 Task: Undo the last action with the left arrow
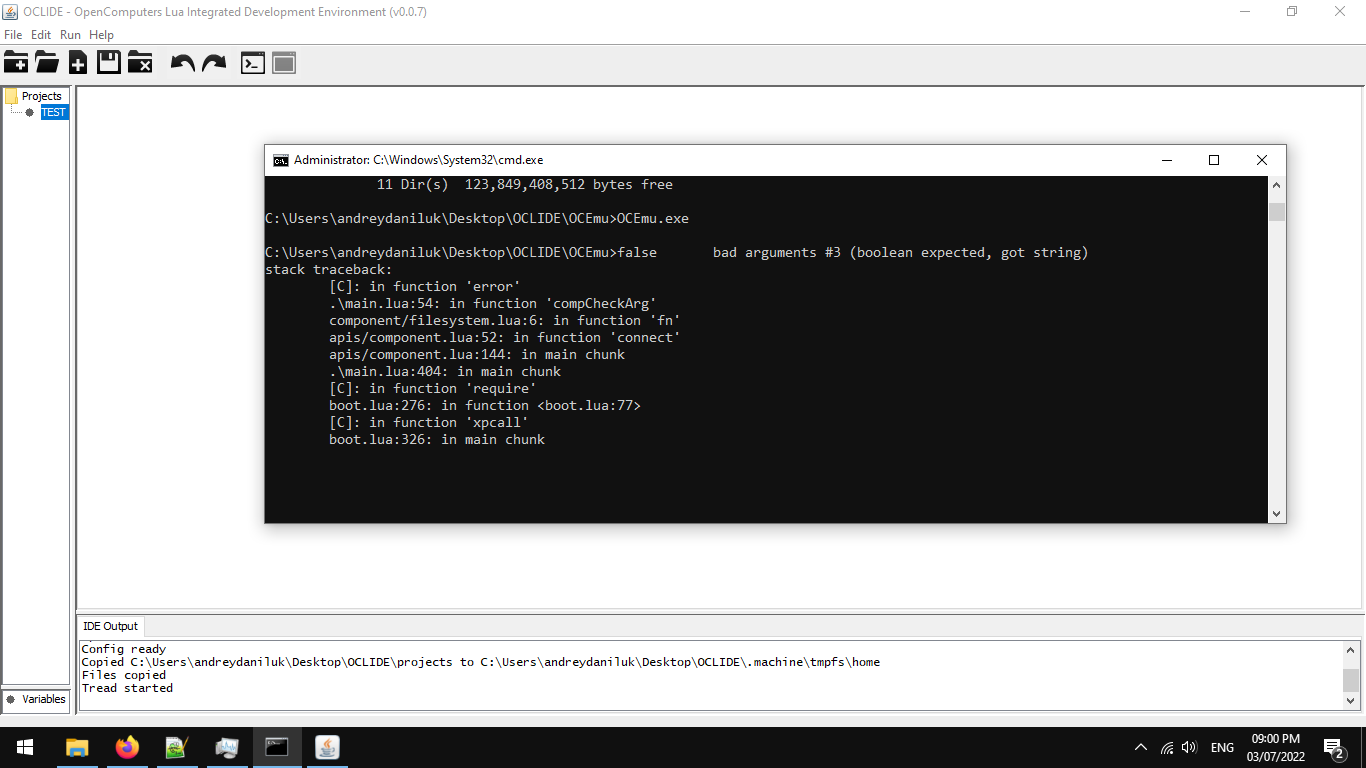click(183, 63)
